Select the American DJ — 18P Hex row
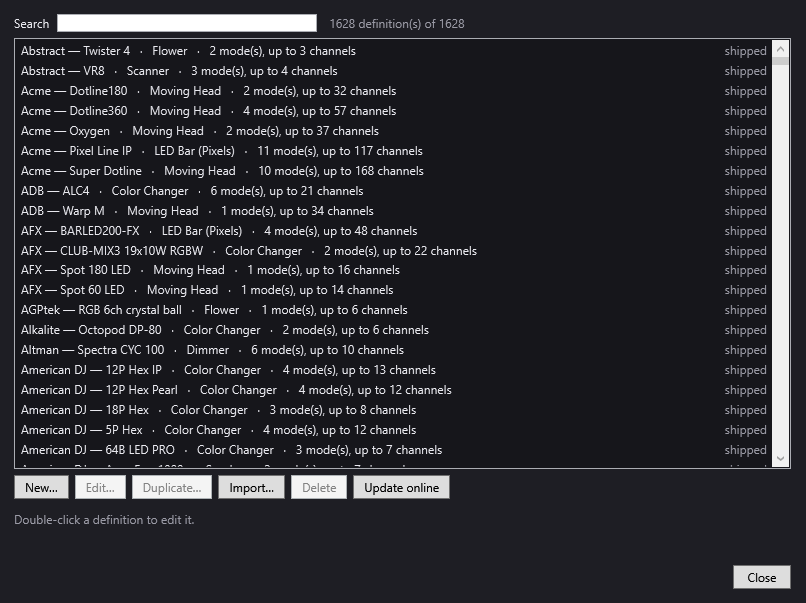This screenshot has width=806, height=603. (393, 410)
